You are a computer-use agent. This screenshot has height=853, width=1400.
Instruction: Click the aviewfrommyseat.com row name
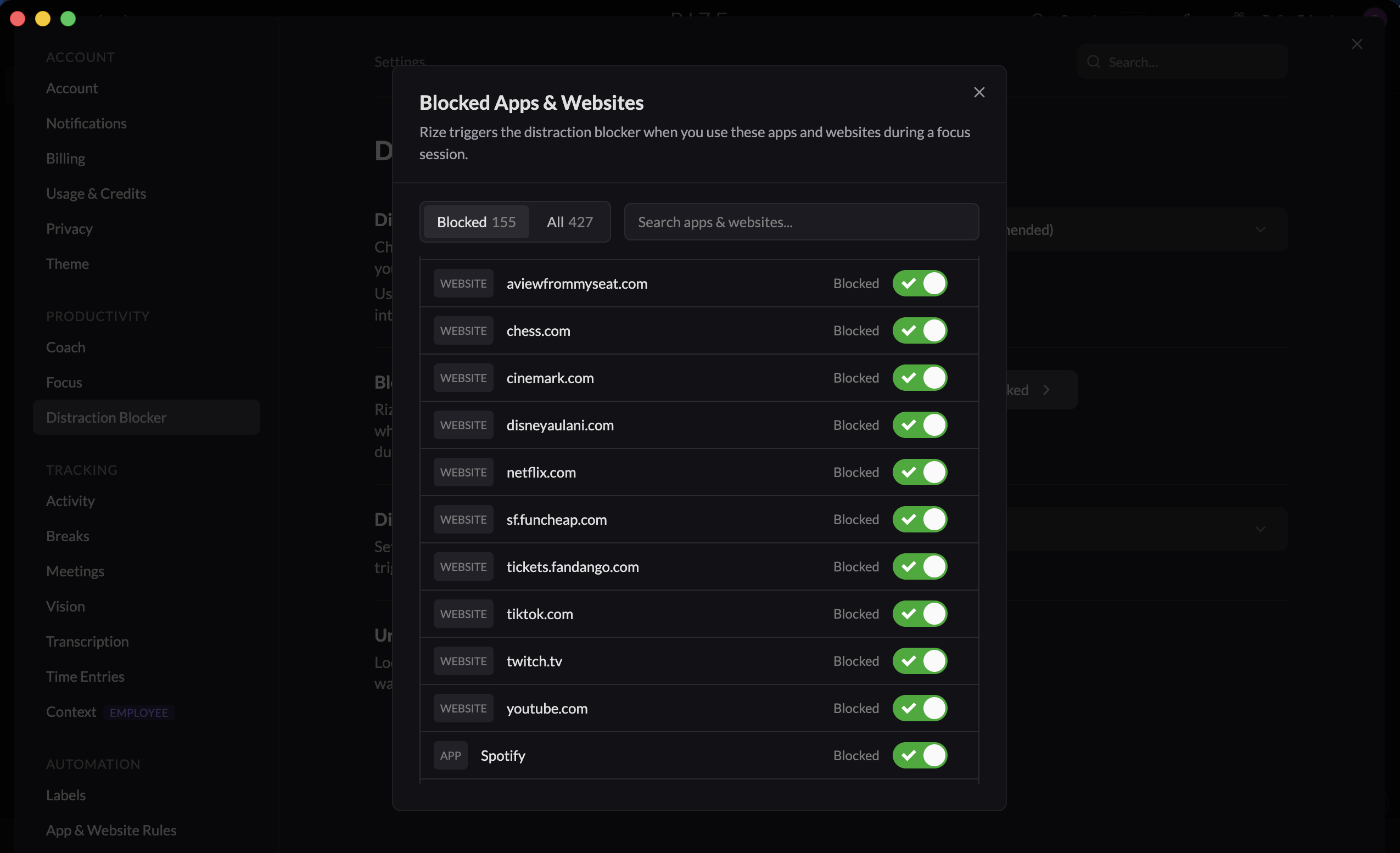tap(576, 283)
